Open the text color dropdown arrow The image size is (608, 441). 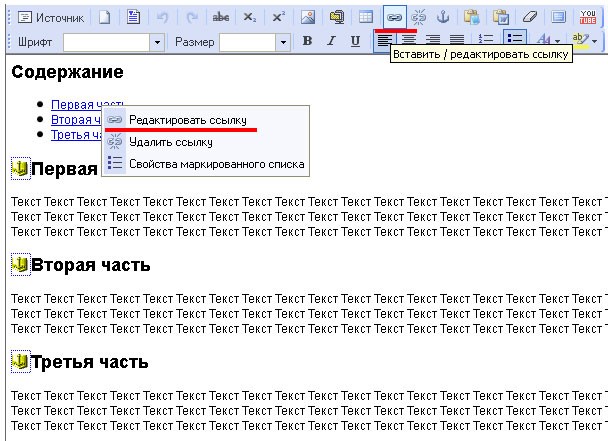pos(558,41)
